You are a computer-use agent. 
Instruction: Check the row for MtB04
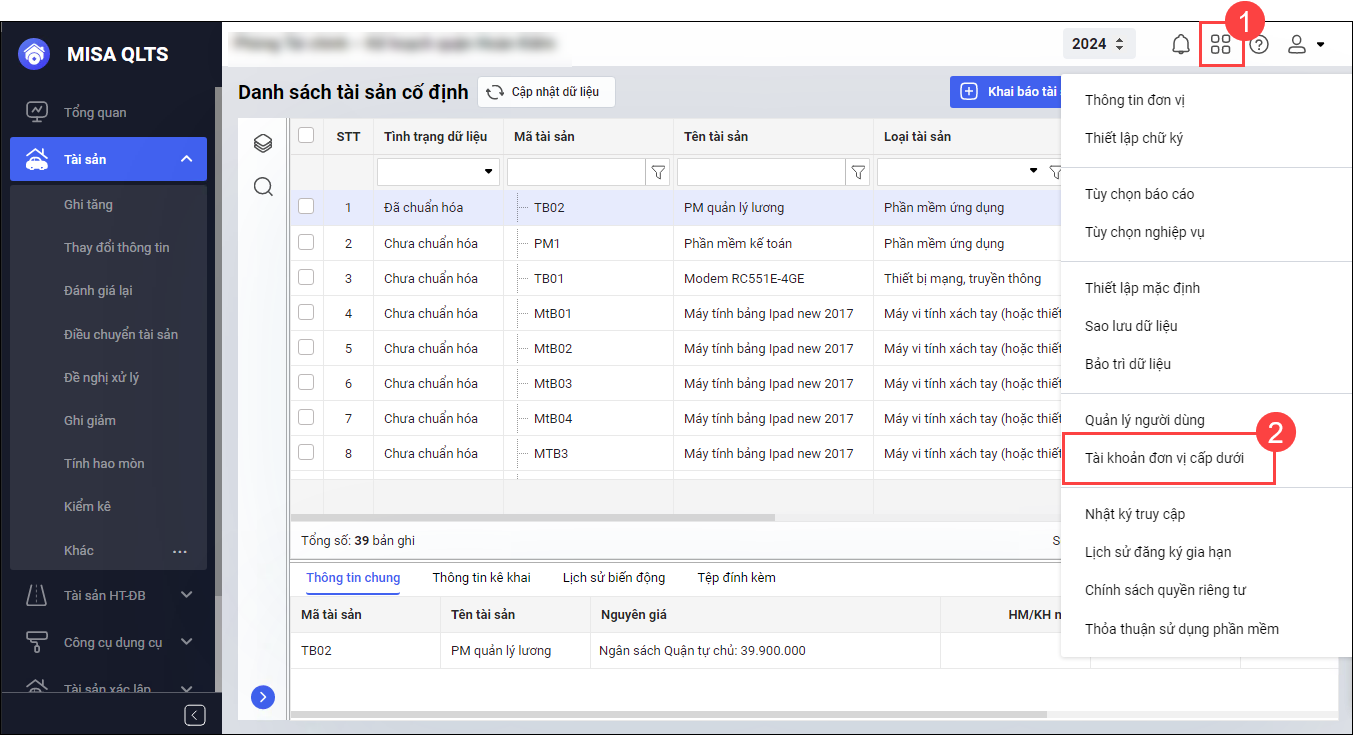[306, 417]
